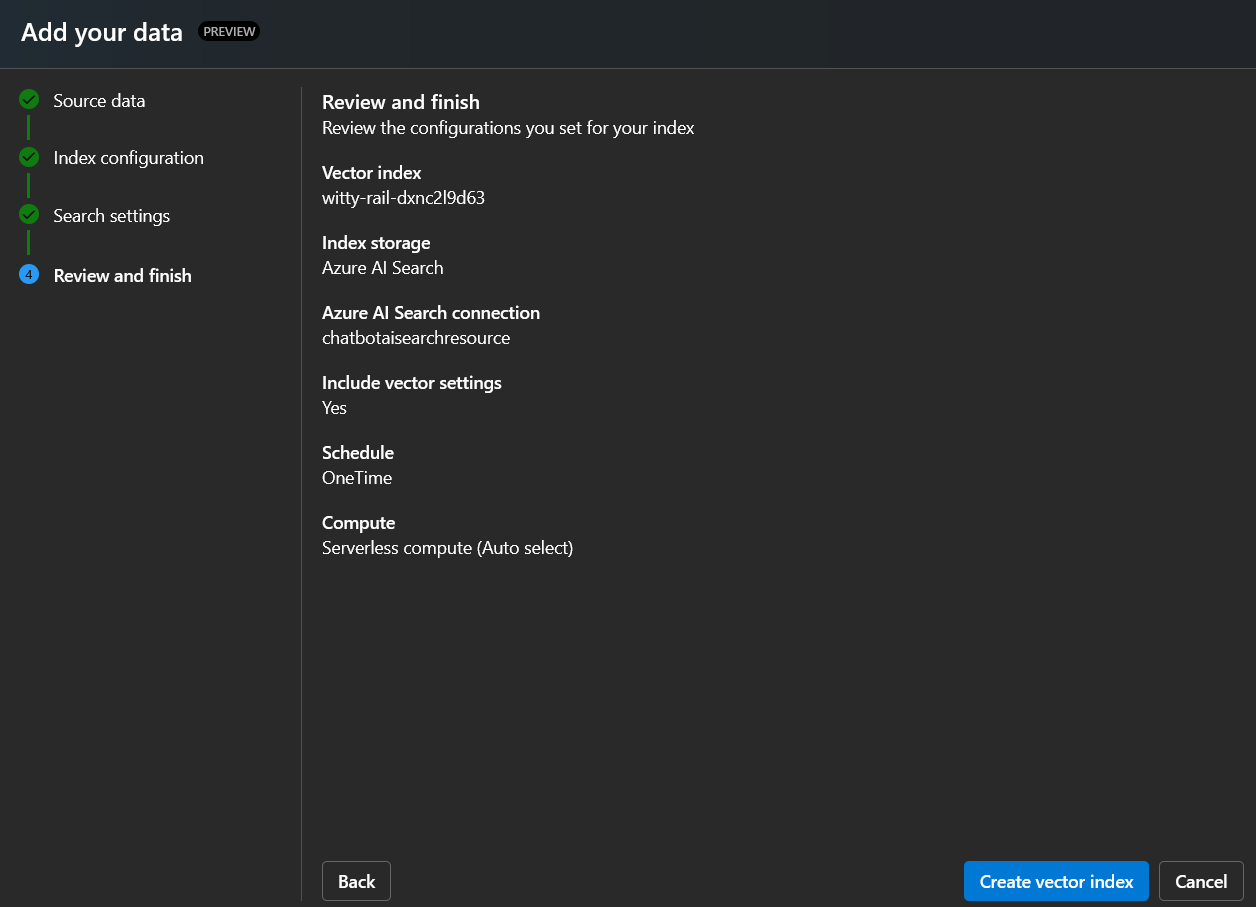Screen dimensions: 1256x907
Task: Click the green checkmark beside Source data
Action: pos(28,99)
